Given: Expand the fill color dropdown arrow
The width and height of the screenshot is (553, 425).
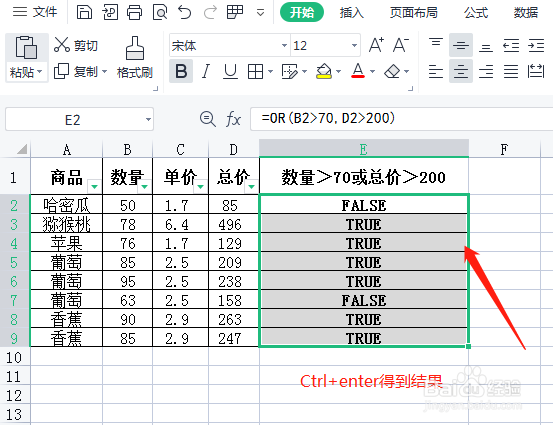Looking at the screenshot, I should tap(339, 72).
